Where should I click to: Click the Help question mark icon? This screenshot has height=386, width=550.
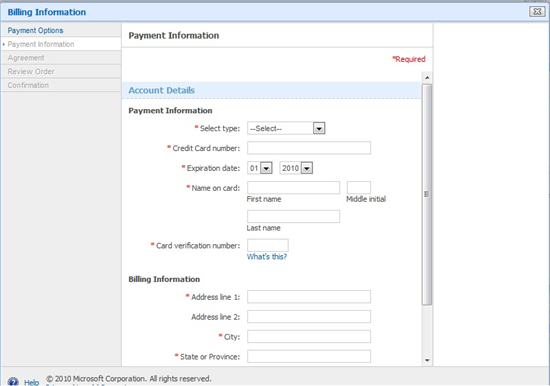tap(13, 382)
